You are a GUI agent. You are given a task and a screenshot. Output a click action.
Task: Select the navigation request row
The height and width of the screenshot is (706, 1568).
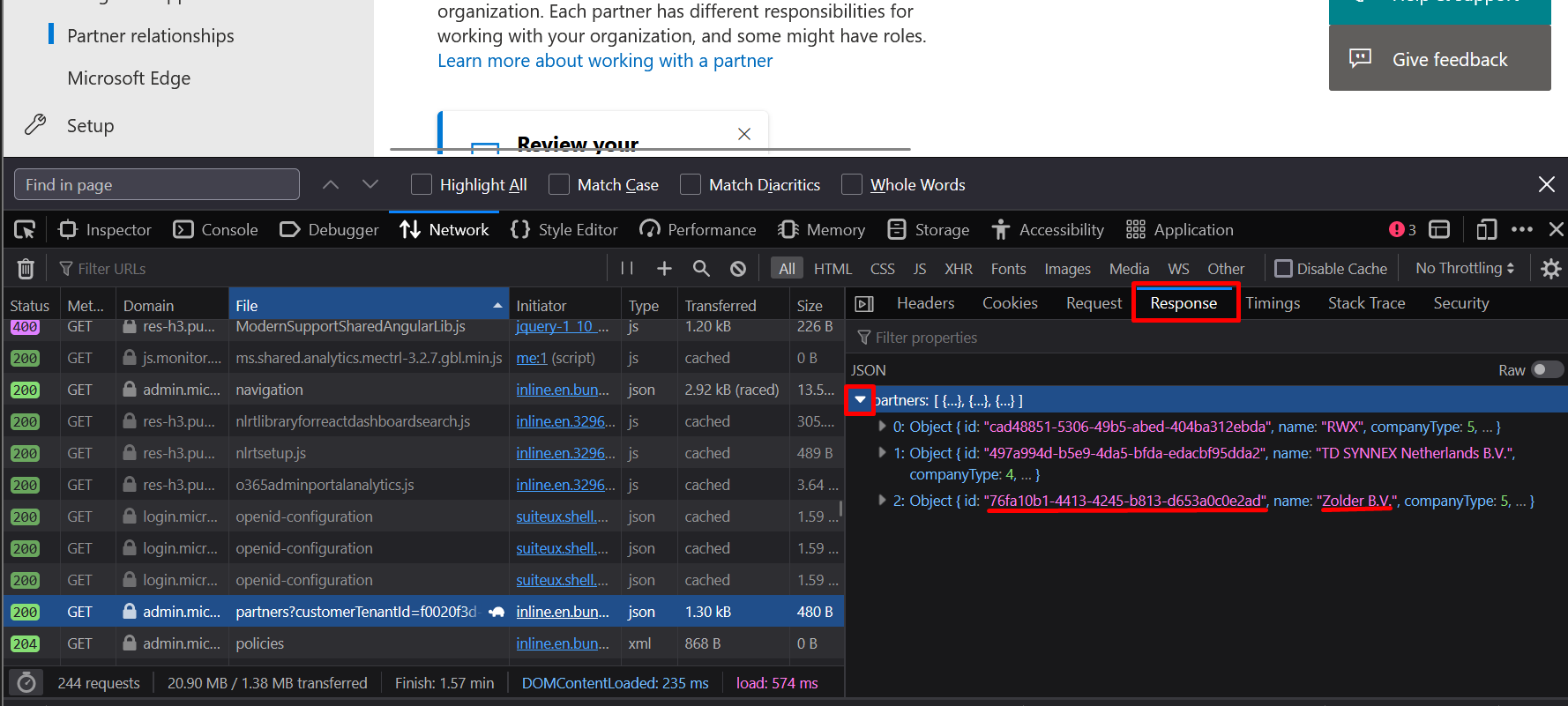point(424,390)
